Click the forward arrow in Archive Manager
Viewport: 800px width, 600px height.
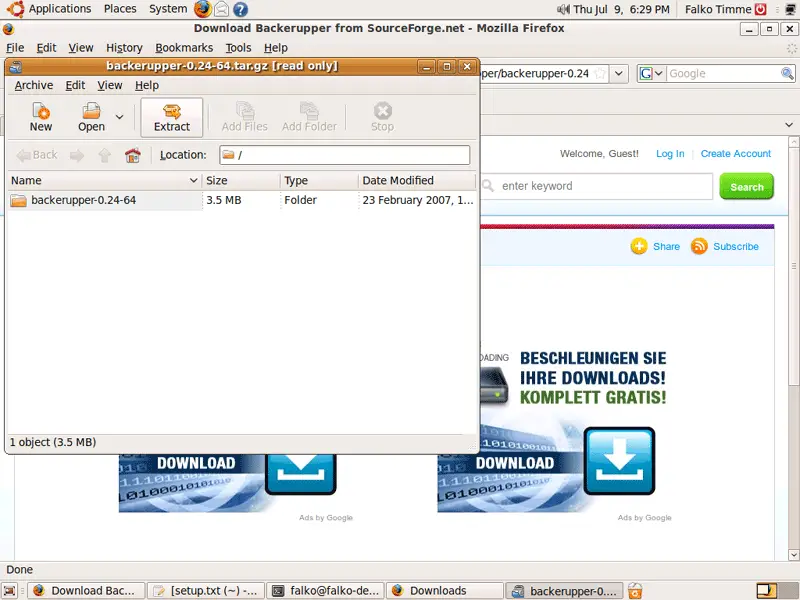pos(77,155)
